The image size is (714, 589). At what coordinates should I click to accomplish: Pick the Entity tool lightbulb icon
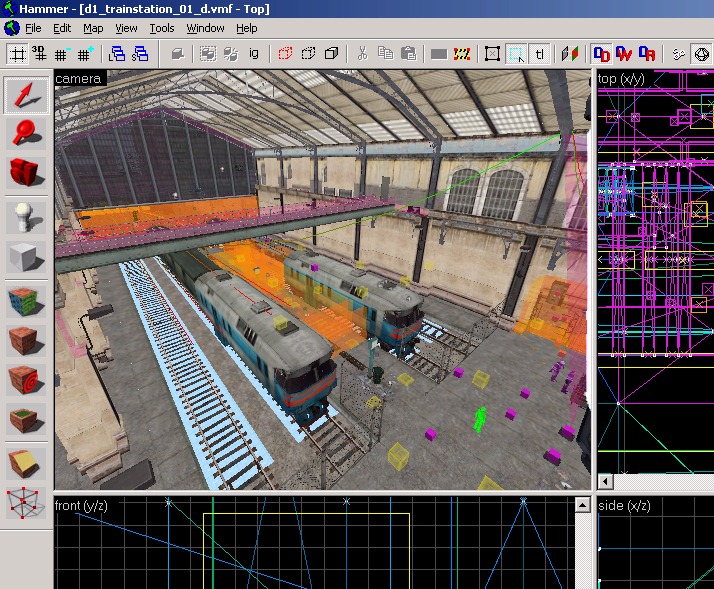click(26, 218)
